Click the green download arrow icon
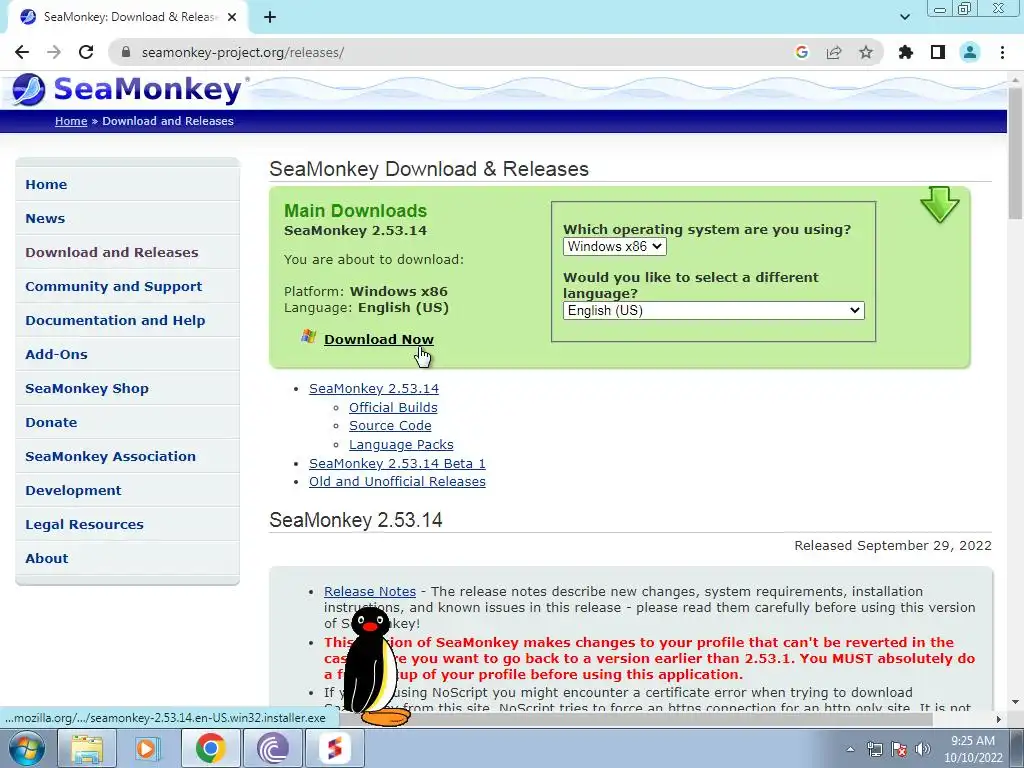The width and height of the screenshot is (1024, 768). (x=940, y=205)
